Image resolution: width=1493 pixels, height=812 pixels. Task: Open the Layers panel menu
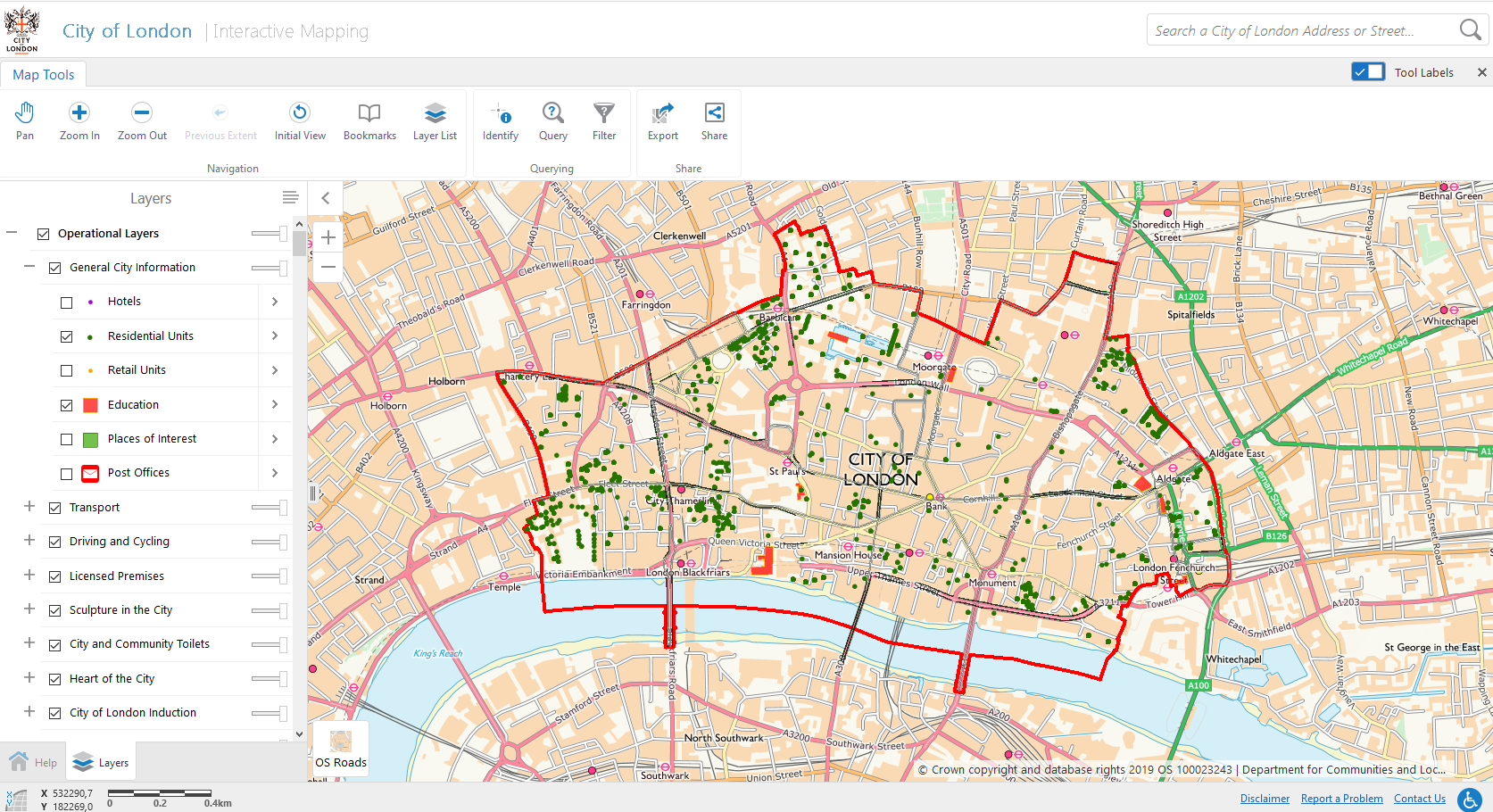pyautogui.click(x=289, y=197)
